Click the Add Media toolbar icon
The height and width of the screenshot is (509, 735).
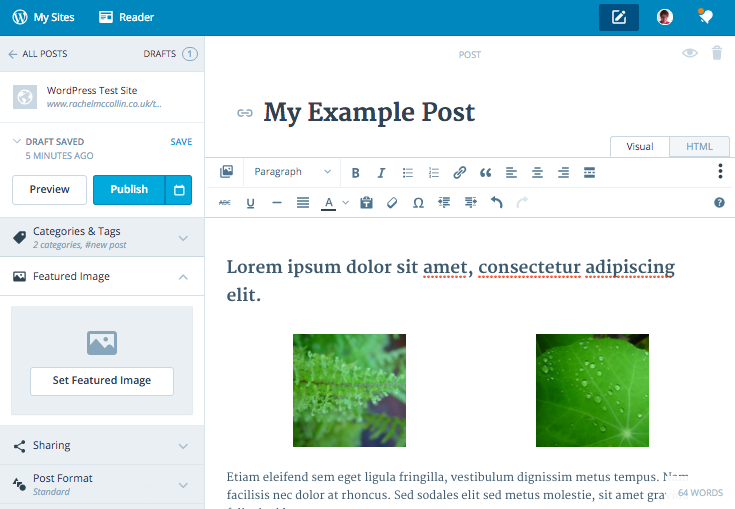[226, 172]
